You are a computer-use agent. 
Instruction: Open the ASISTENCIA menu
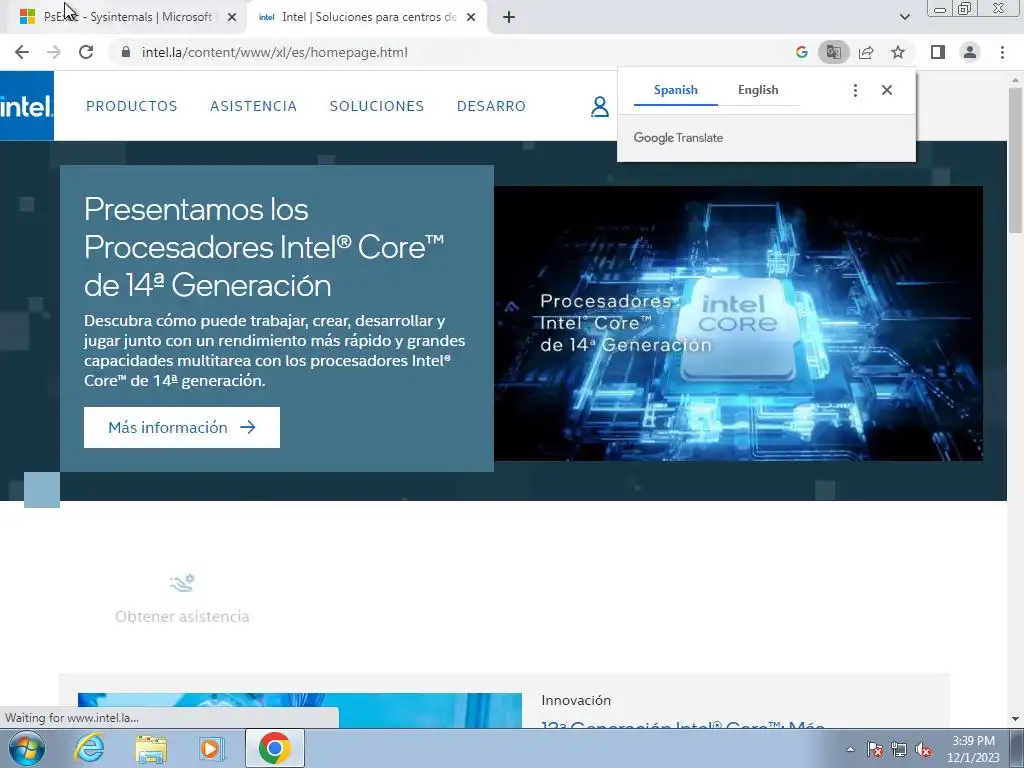point(253,106)
